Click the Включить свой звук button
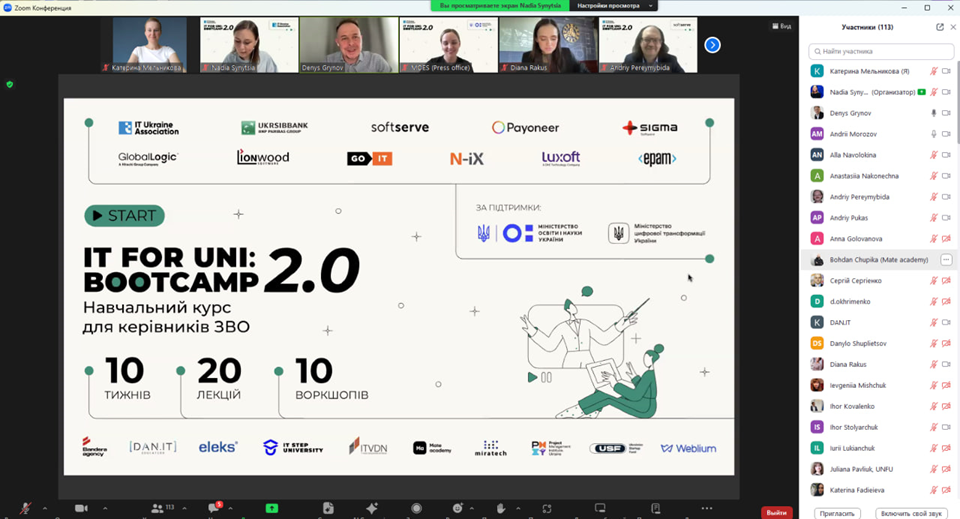 pos(911,513)
